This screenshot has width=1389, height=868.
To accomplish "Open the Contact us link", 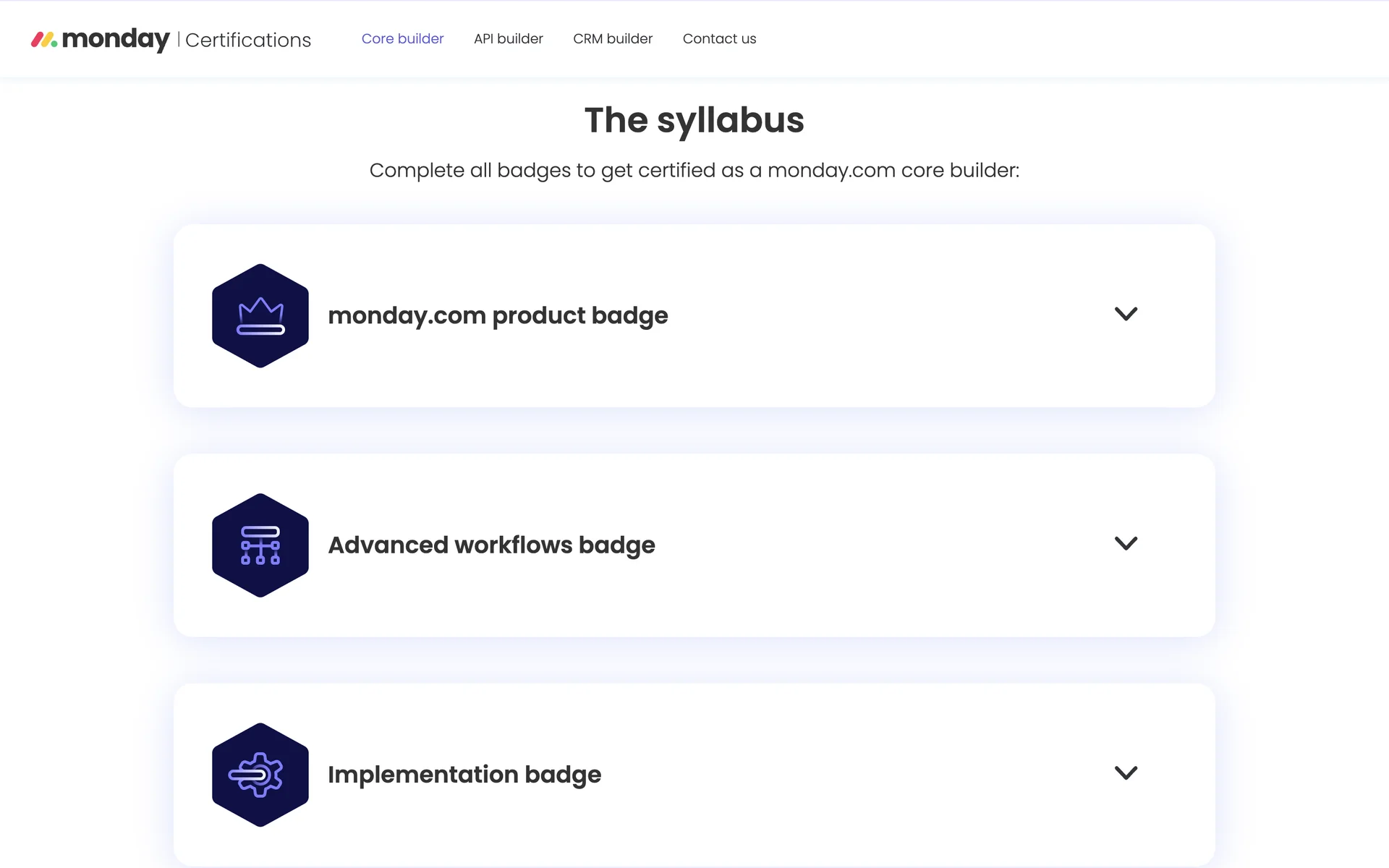I will click(x=719, y=39).
